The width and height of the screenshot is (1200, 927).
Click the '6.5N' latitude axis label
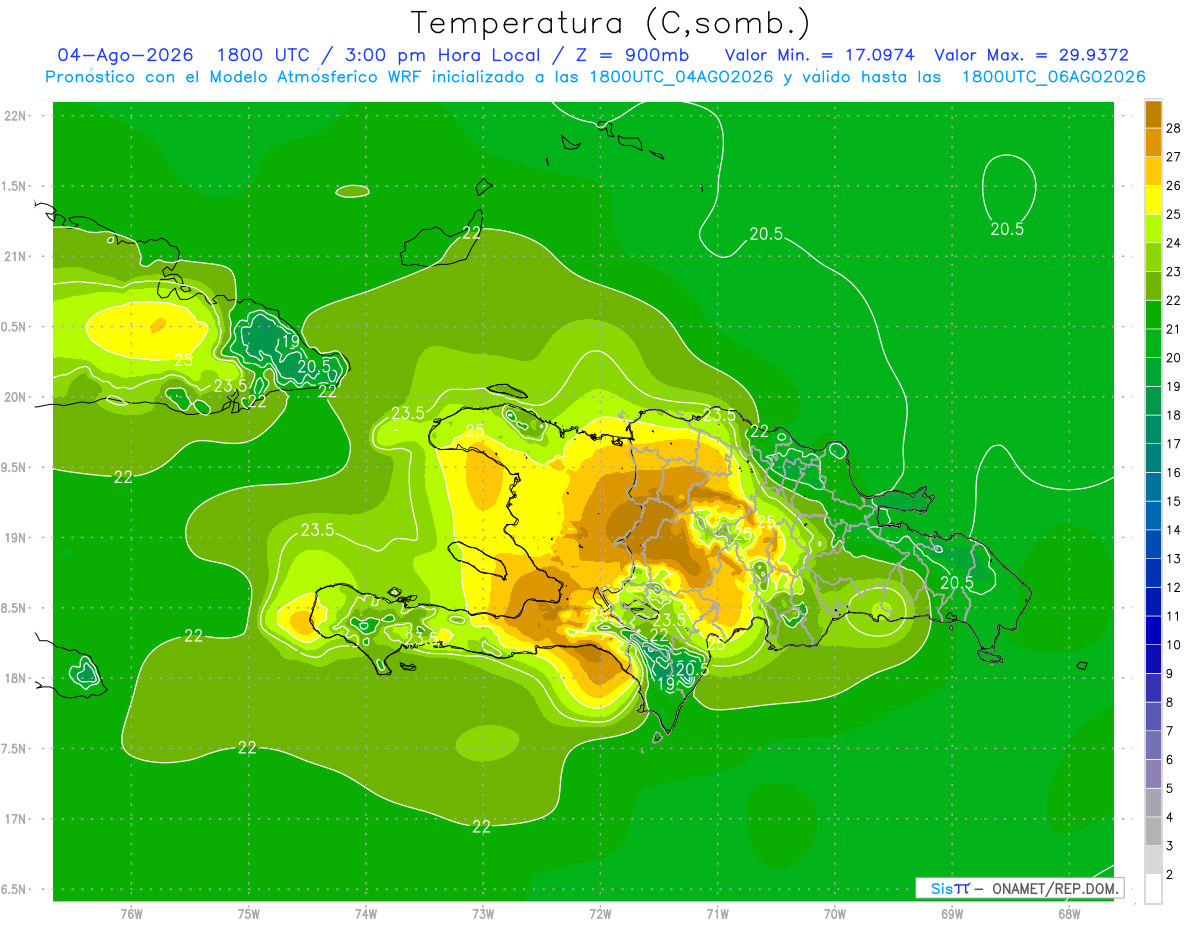click(x=15, y=890)
